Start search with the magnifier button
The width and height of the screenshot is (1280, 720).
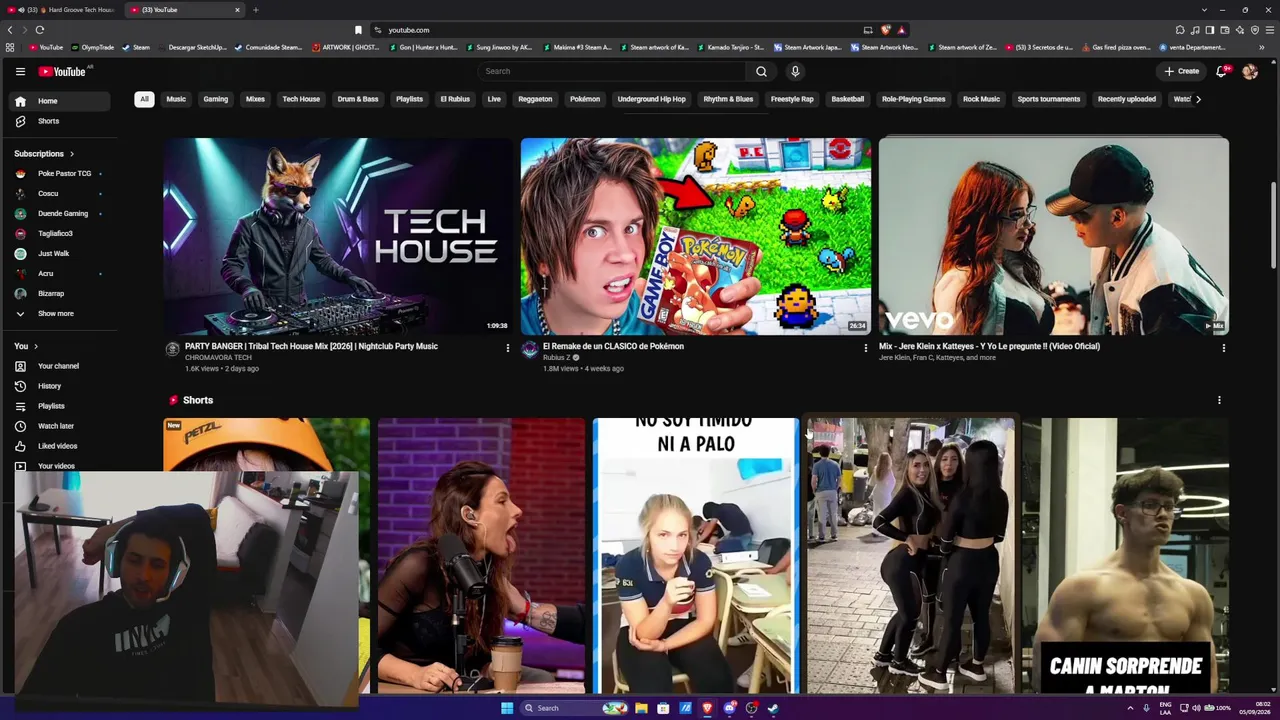(x=761, y=71)
